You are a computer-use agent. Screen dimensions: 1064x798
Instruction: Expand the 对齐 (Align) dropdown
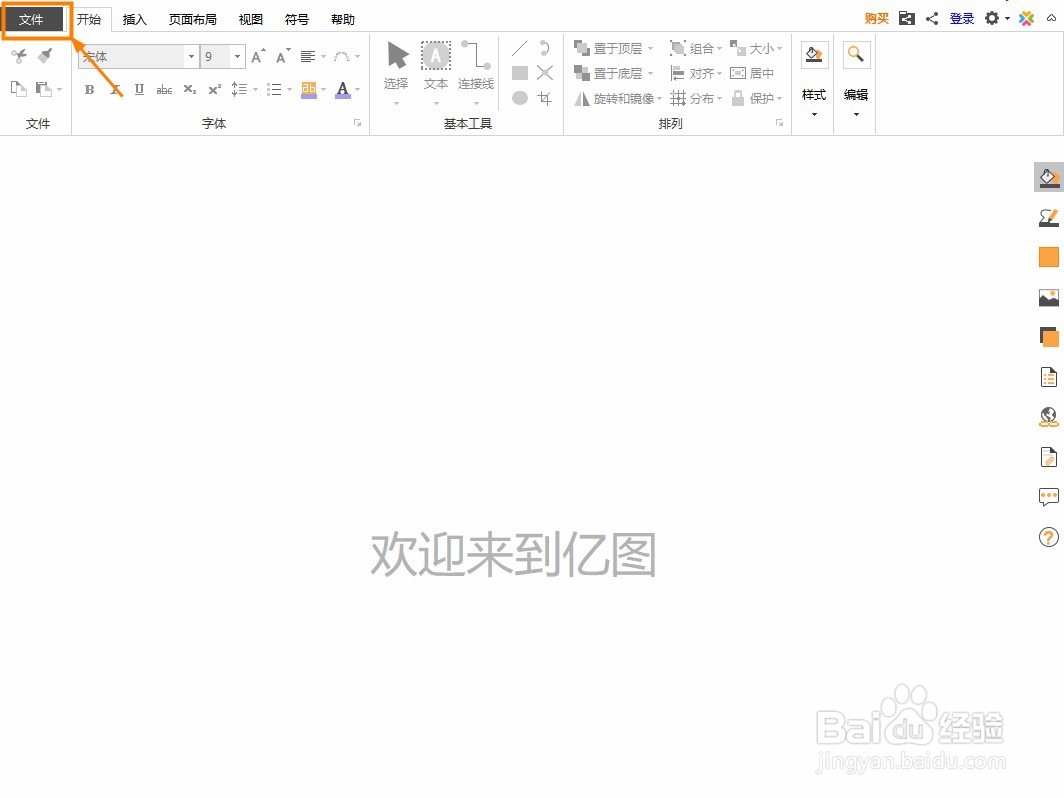click(720, 72)
